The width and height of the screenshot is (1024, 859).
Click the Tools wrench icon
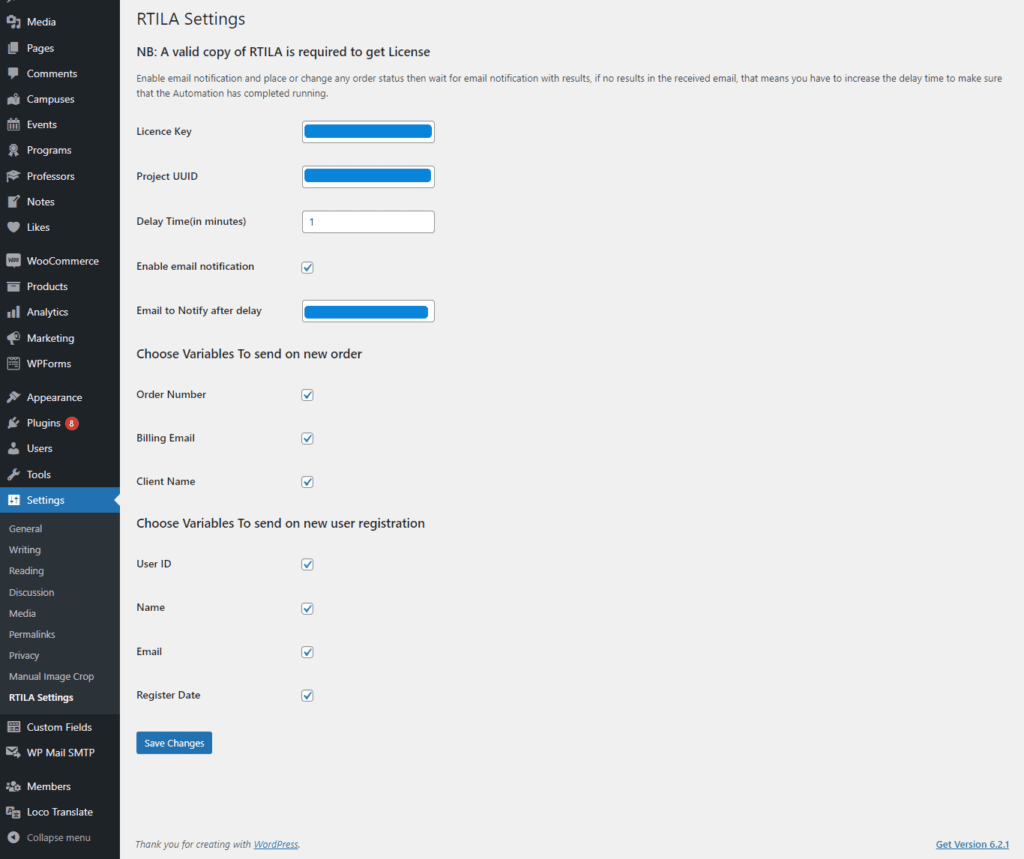point(13,474)
